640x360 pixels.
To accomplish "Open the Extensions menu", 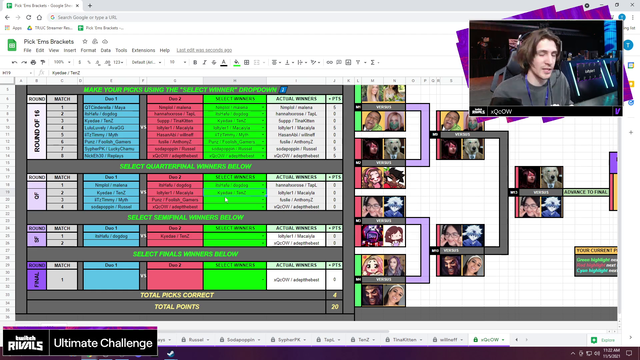I will tap(143, 50).
